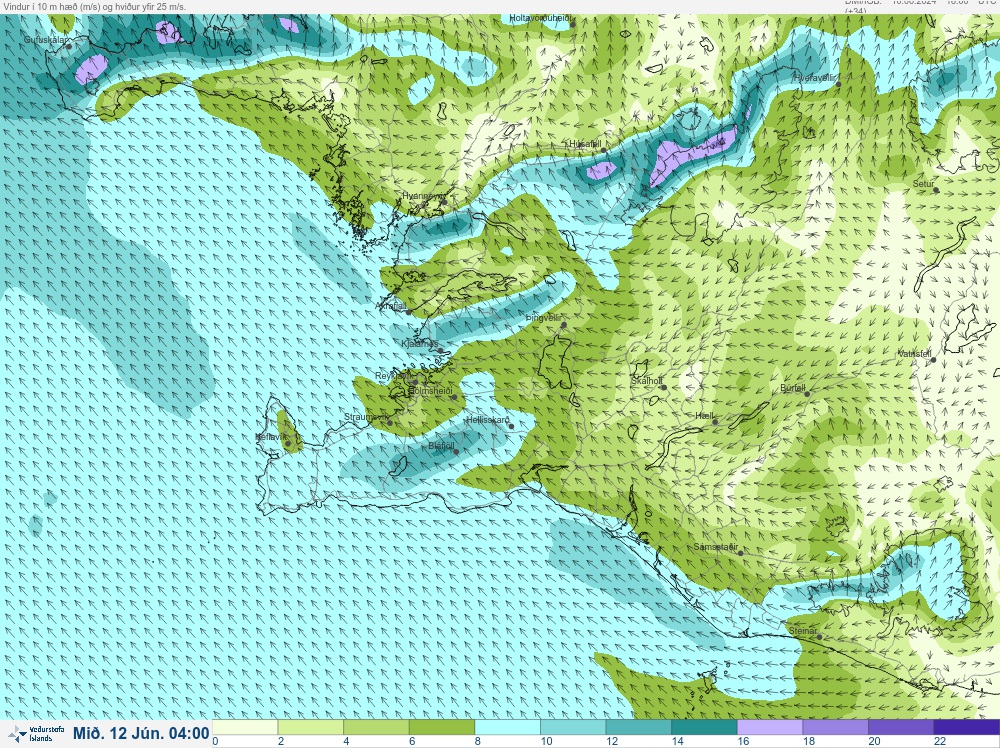
Task: Click the Steinar station marker
Action: pyautogui.click(x=820, y=636)
